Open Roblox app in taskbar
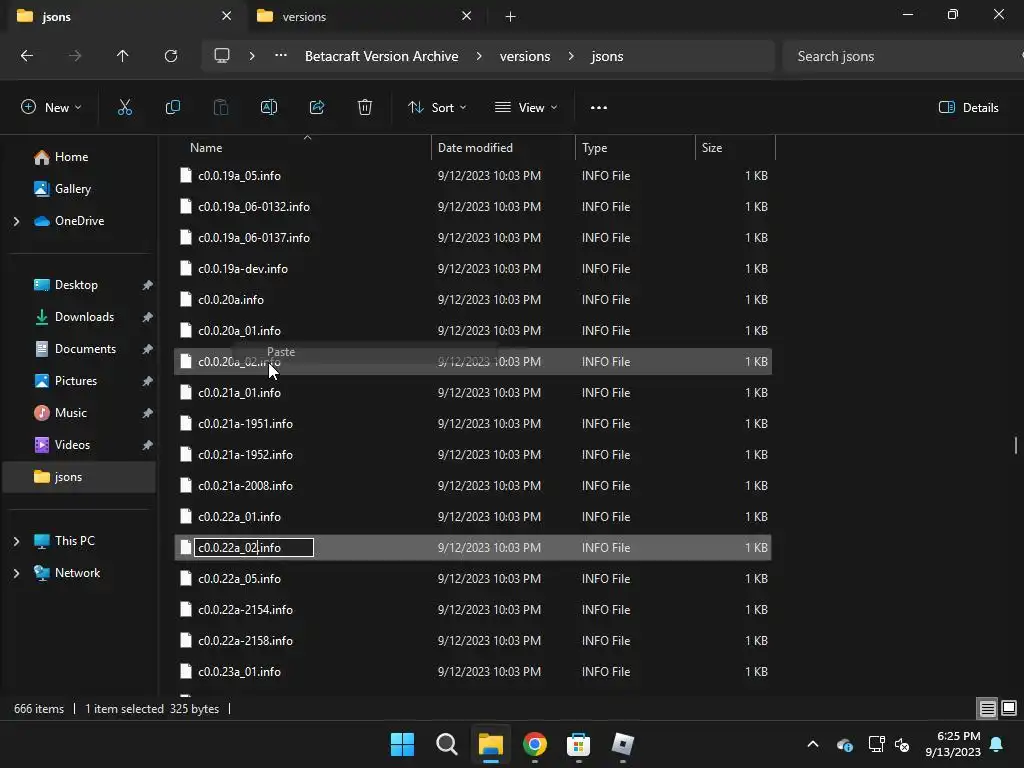This screenshot has height=768, width=1024. pyautogui.click(x=622, y=744)
